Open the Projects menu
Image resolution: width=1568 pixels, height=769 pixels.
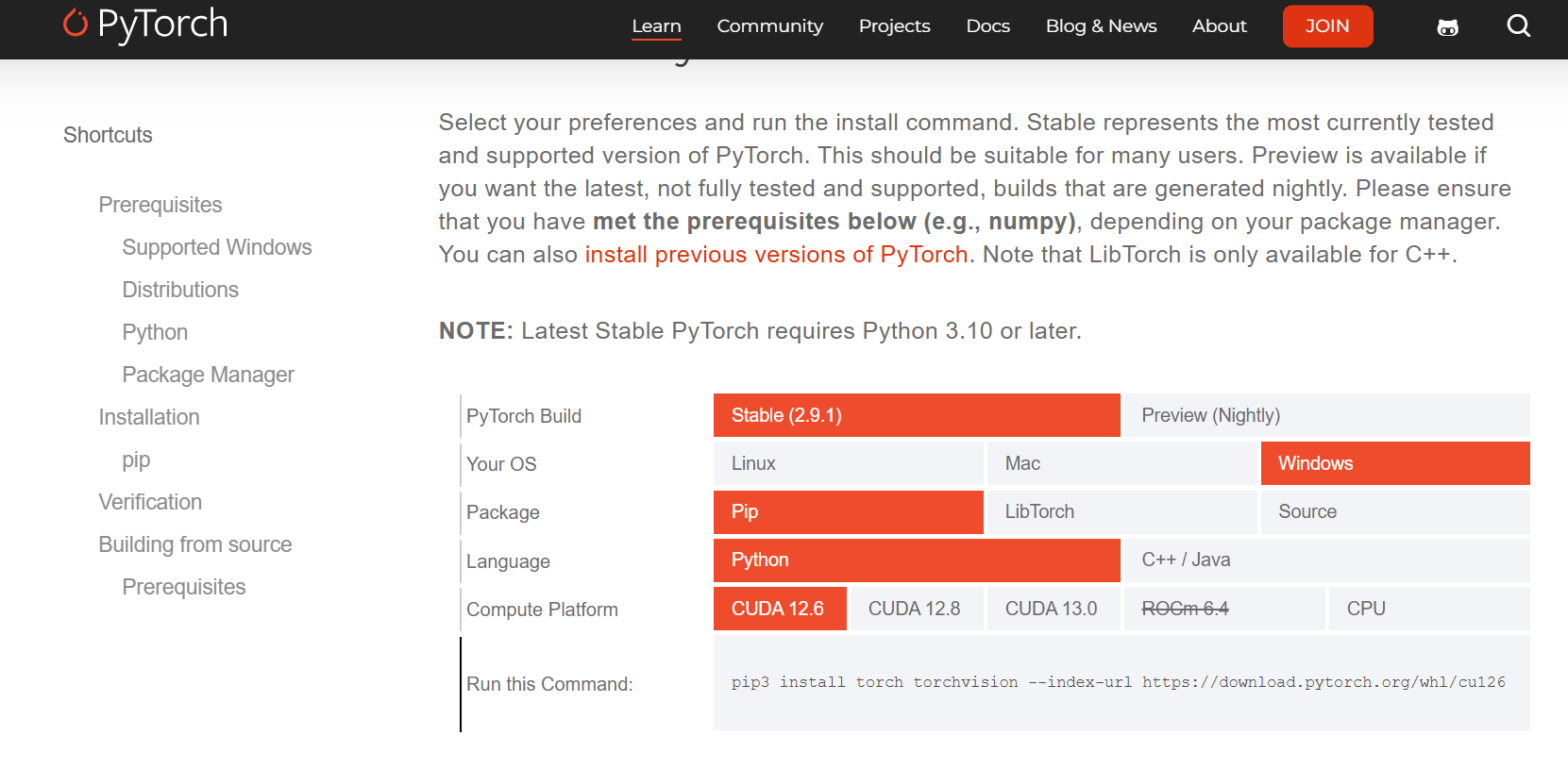pos(894,26)
